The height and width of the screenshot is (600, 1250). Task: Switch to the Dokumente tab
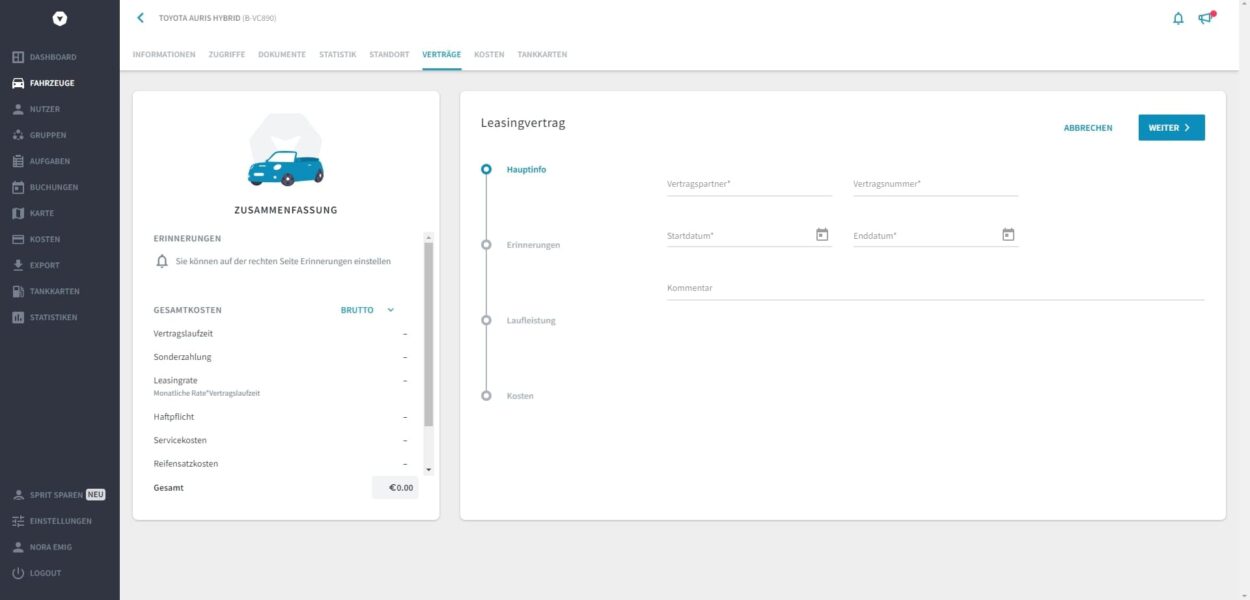(281, 54)
